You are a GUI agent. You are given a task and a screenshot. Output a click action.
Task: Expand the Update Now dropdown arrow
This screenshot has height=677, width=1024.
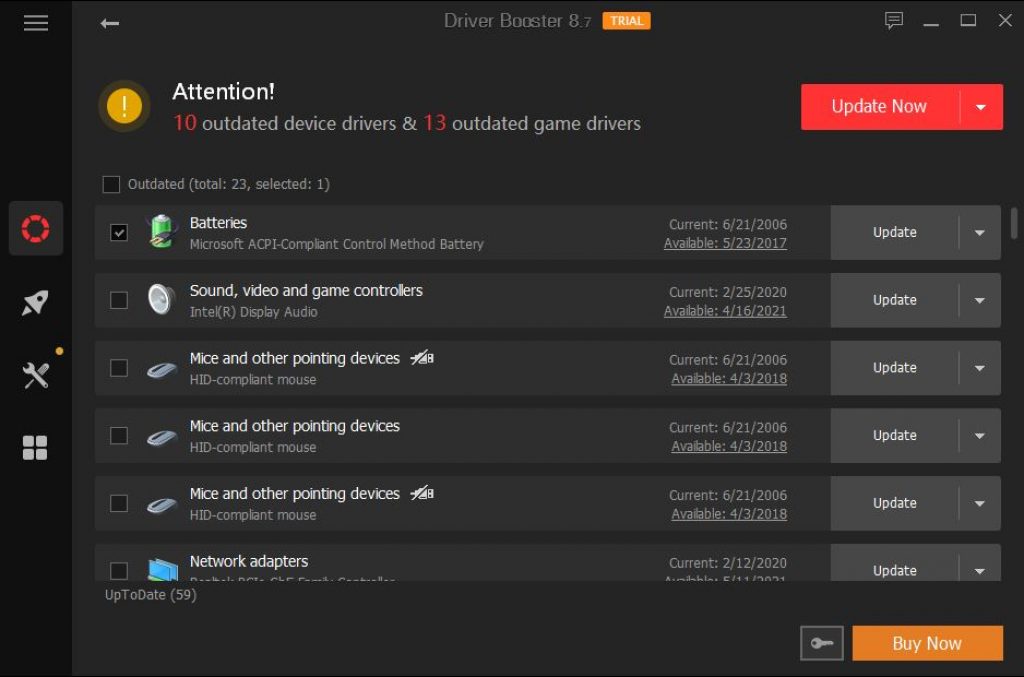(981, 107)
